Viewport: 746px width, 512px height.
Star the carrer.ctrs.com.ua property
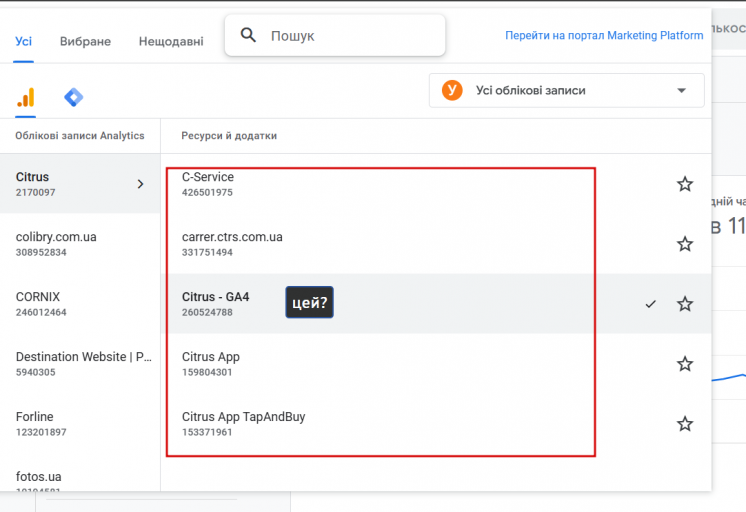click(x=685, y=244)
